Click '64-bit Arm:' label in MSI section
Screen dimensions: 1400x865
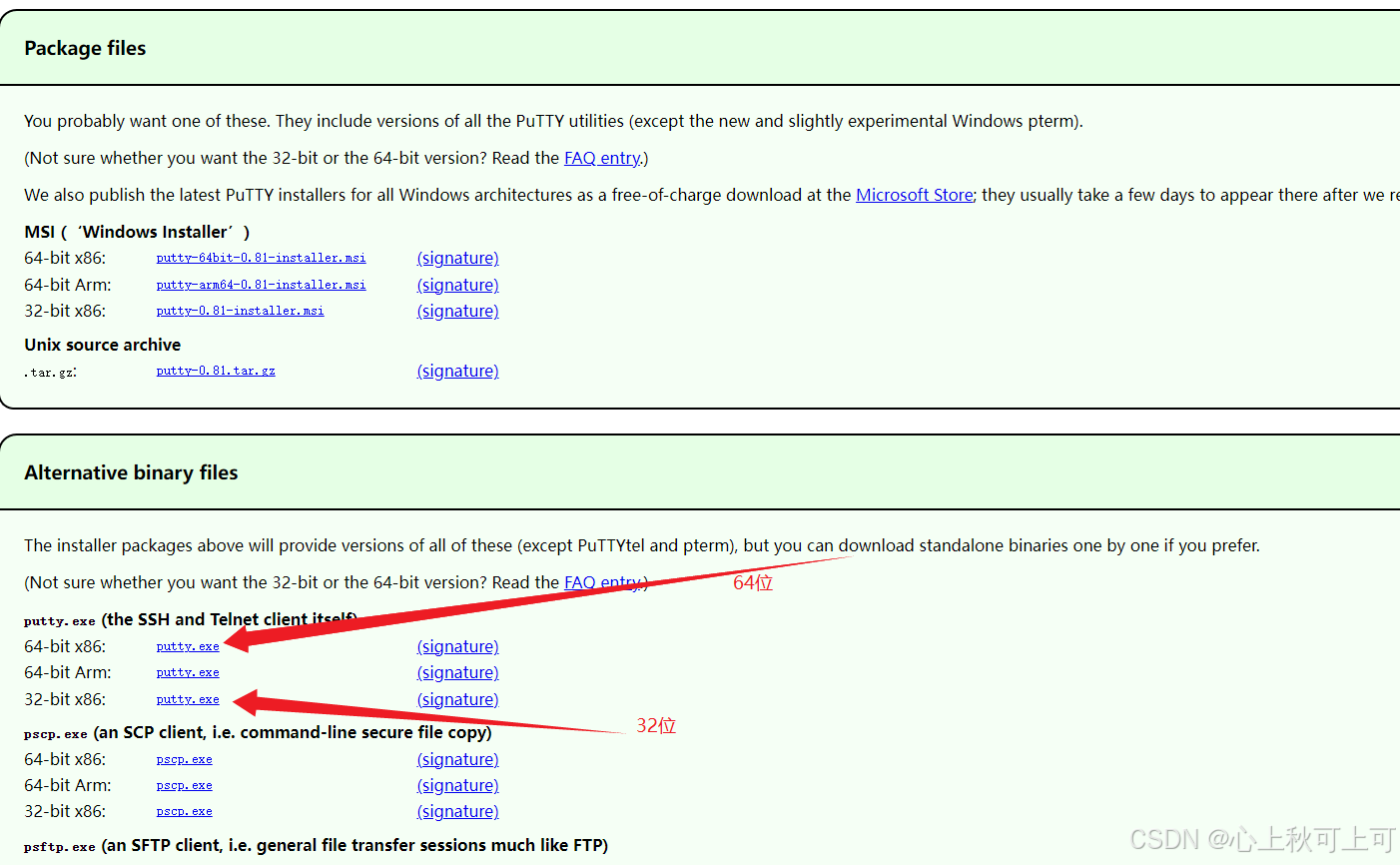point(68,285)
